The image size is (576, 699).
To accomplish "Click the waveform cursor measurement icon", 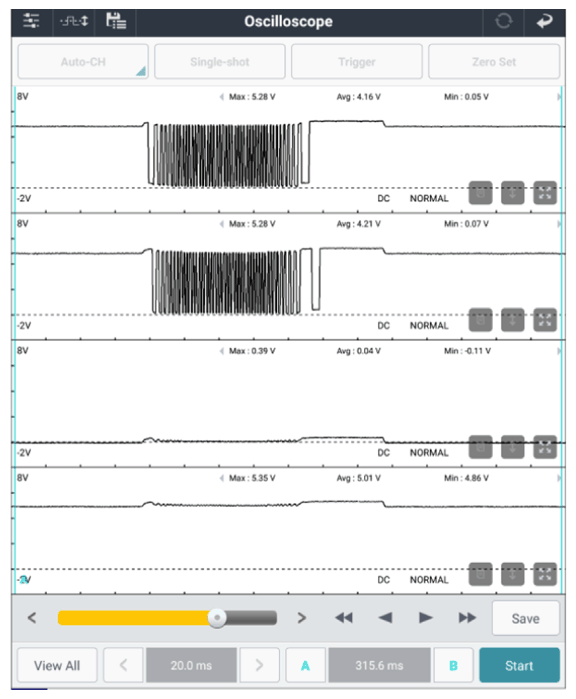I will pyautogui.click(x=74, y=21).
